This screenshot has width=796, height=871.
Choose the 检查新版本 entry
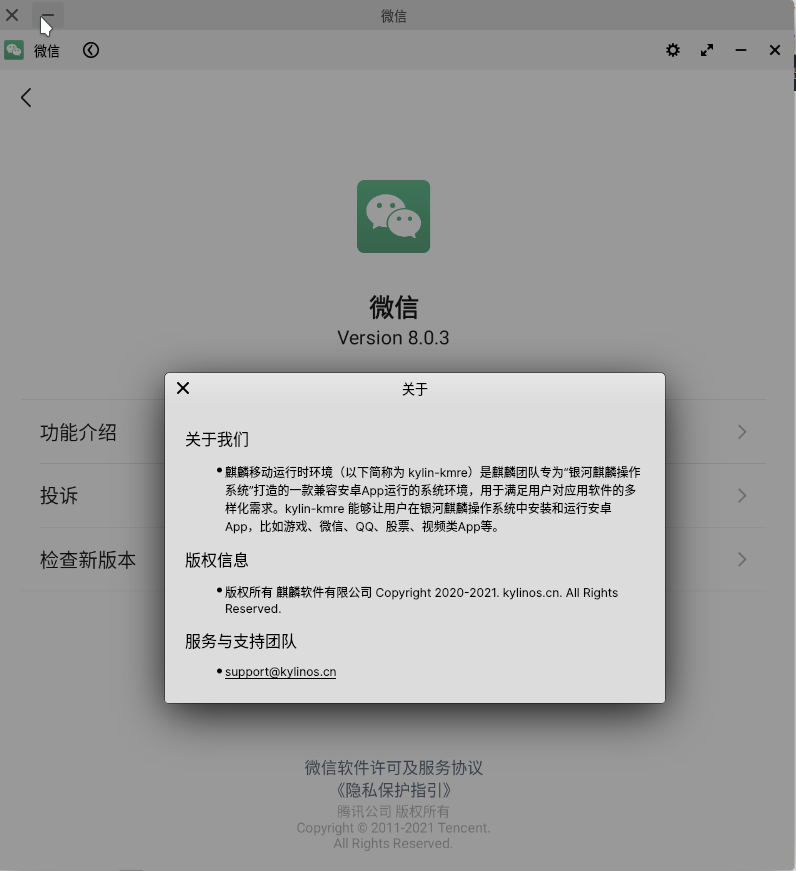[88, 559]
